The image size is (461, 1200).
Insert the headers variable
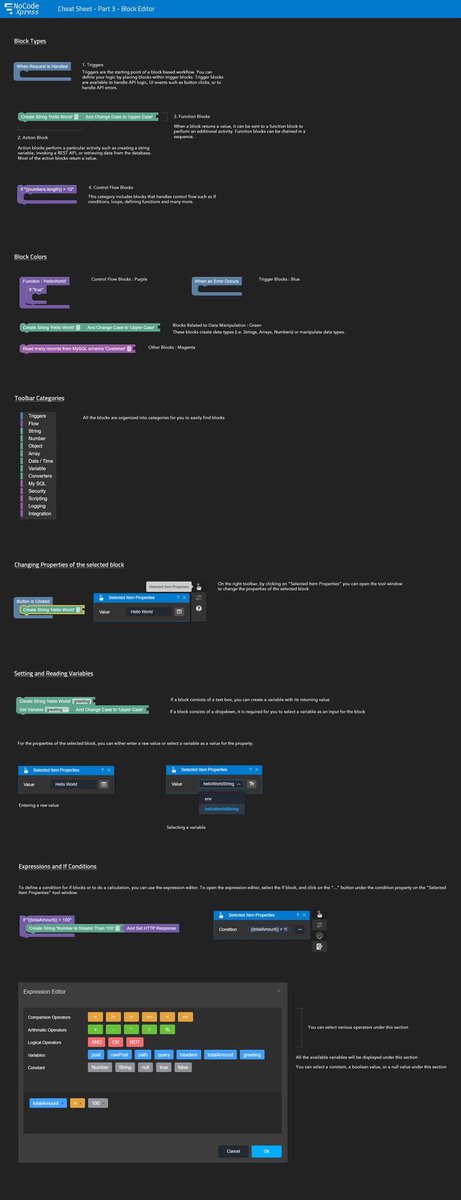[189, 1055]
